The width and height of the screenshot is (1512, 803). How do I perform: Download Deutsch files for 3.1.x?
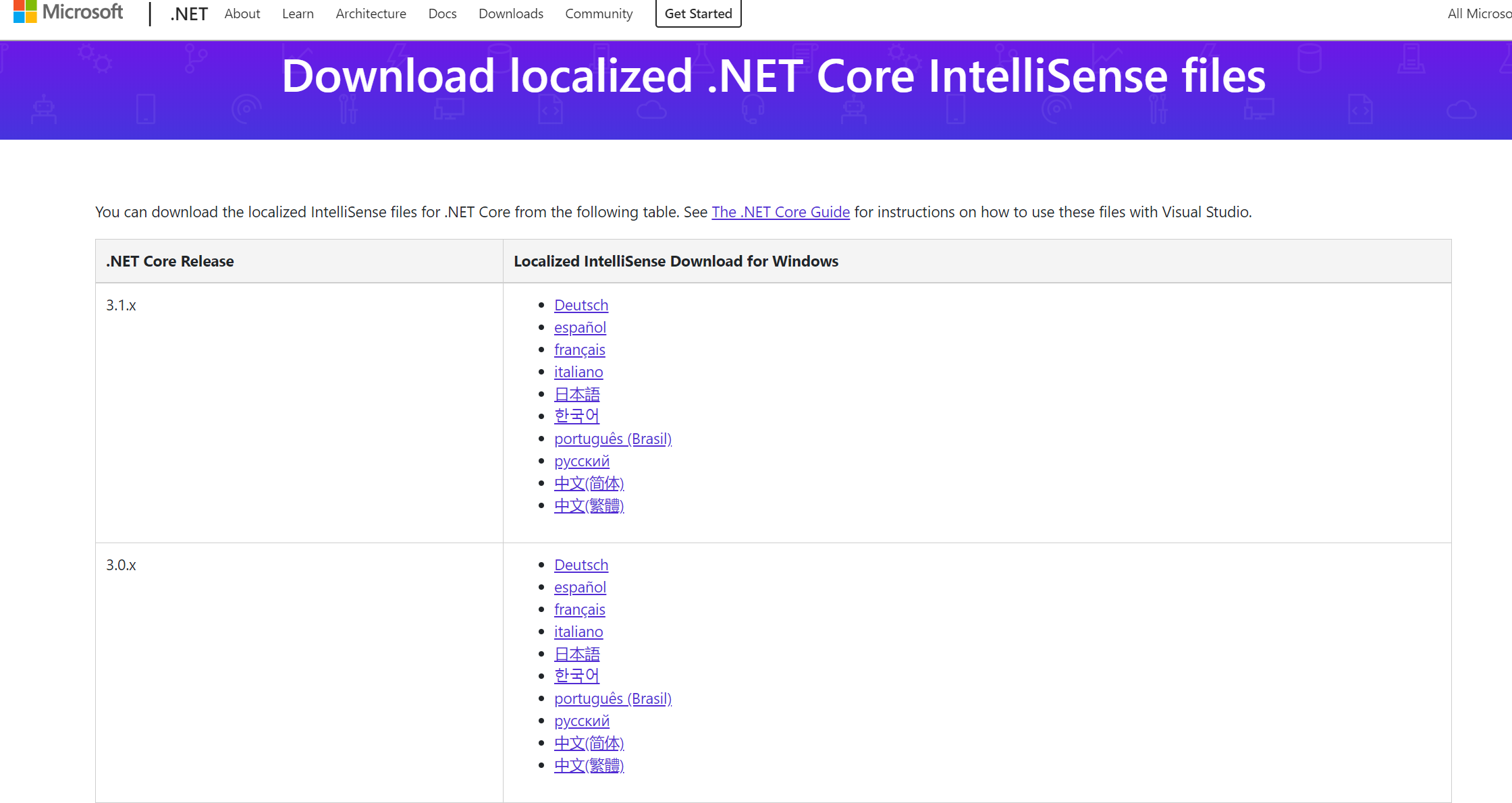[x=581, y=305]
